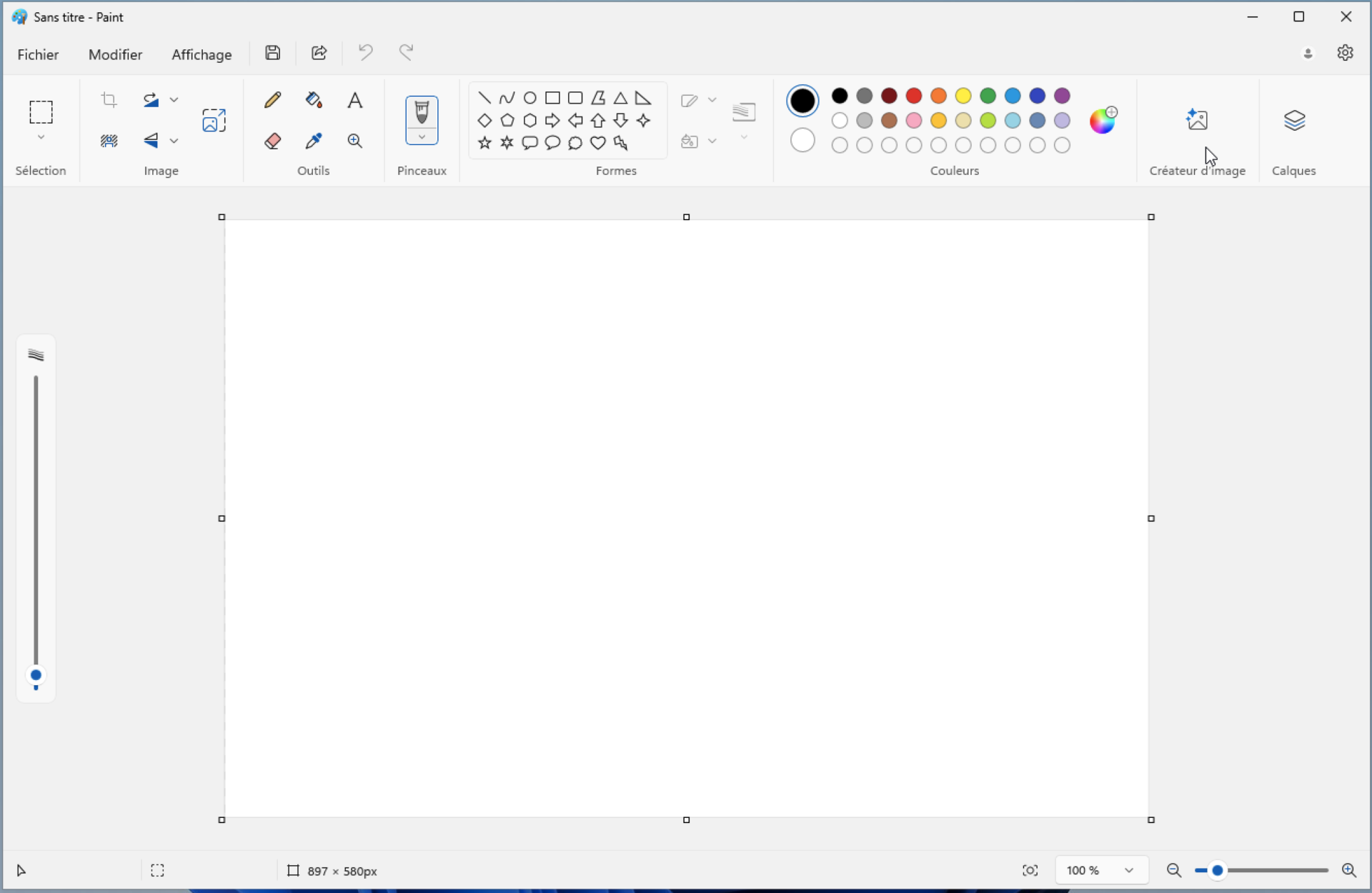Choose the Heart shape
Viewport: 1372px width, 893px height.
tap(598, 143)
